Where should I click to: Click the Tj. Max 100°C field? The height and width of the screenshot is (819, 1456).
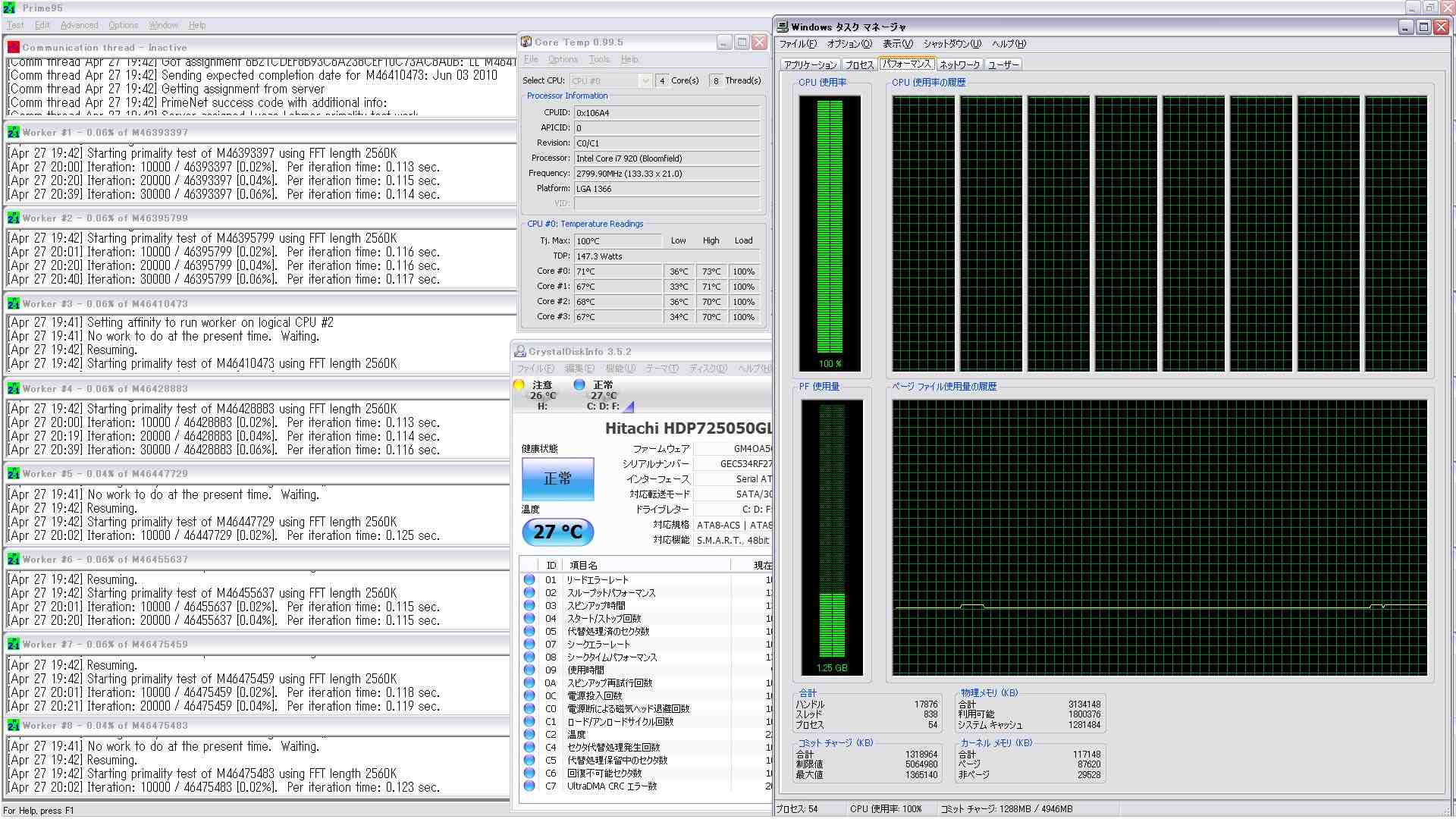[x=617, y=241]
